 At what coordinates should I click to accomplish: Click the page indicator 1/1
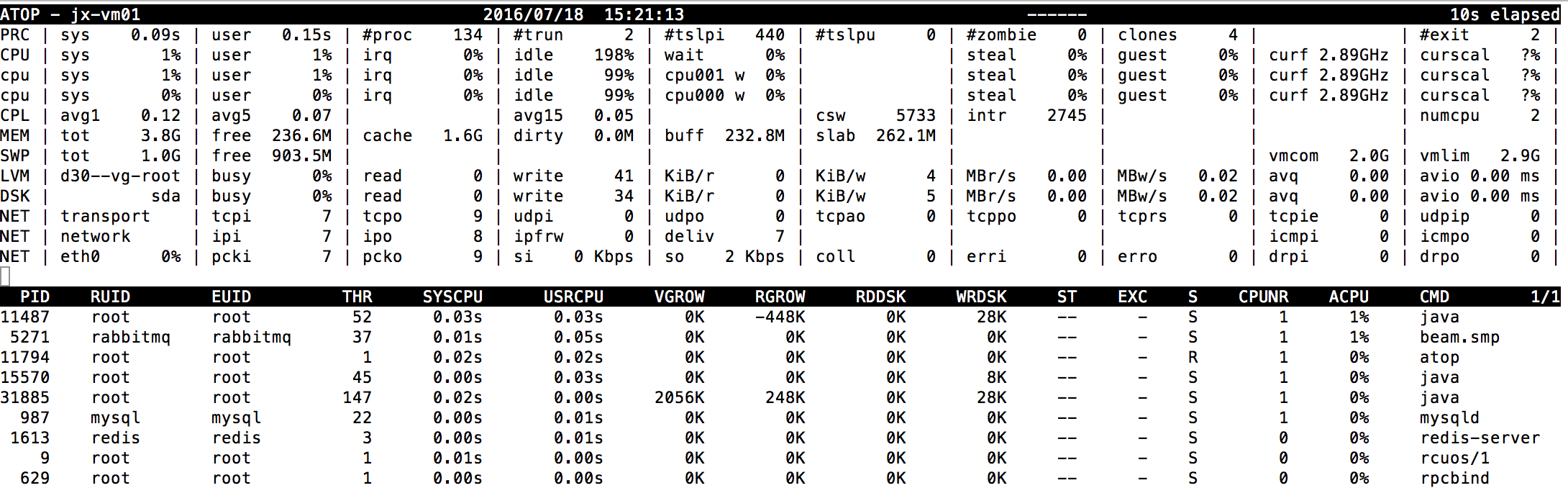pos(1545,297)
